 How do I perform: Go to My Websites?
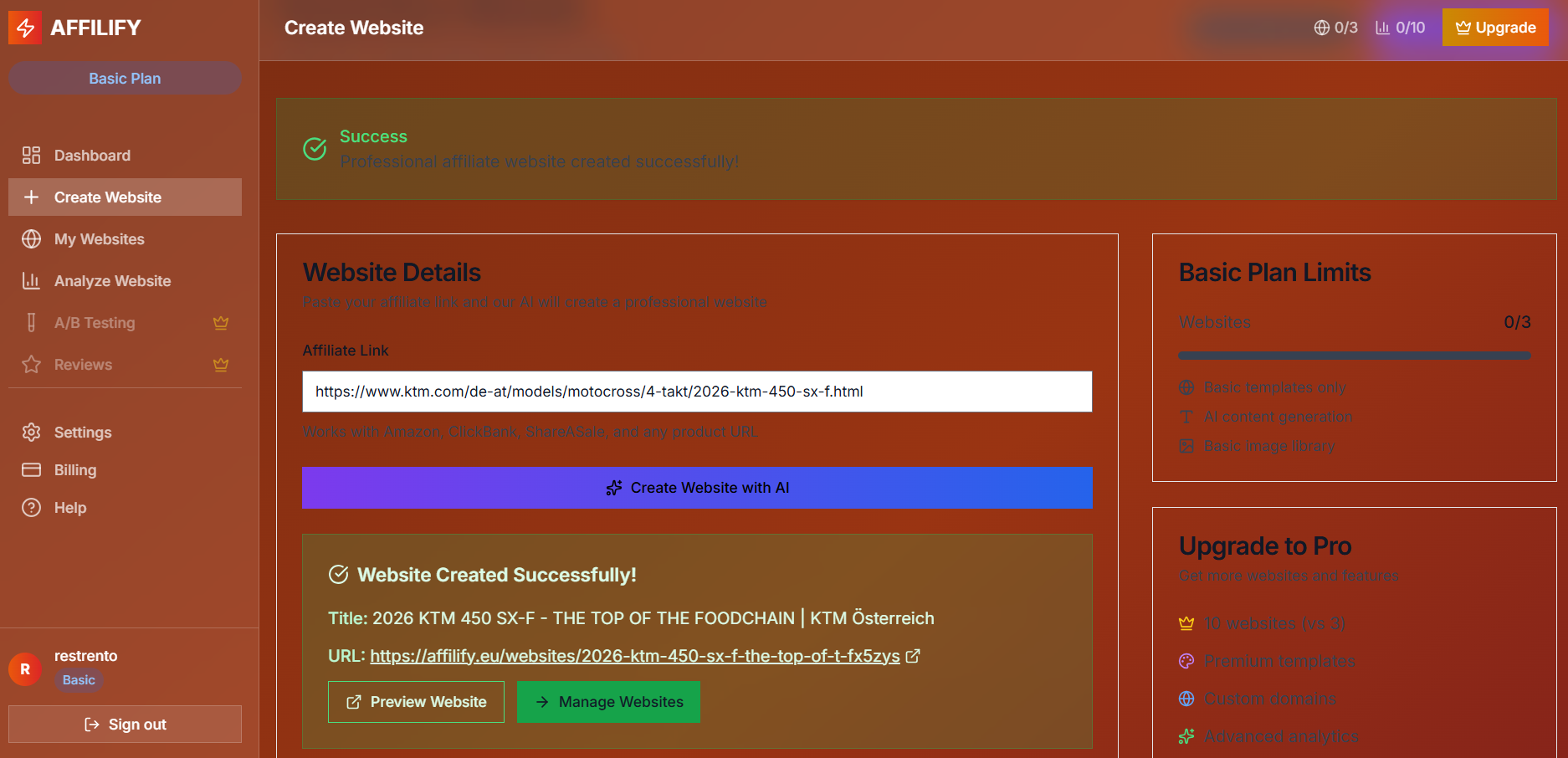(99, 239)
